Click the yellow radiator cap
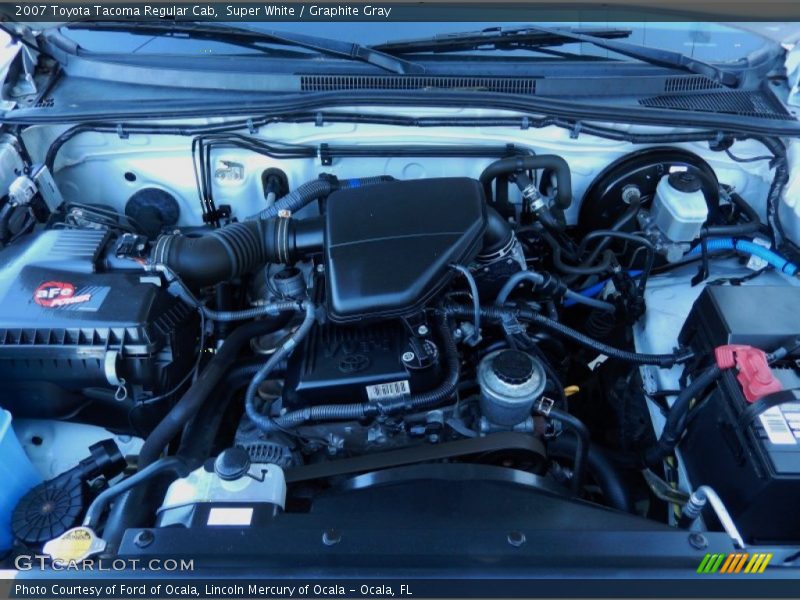The width and height of the screenshot is (800, 600). (x=74, y=543)
